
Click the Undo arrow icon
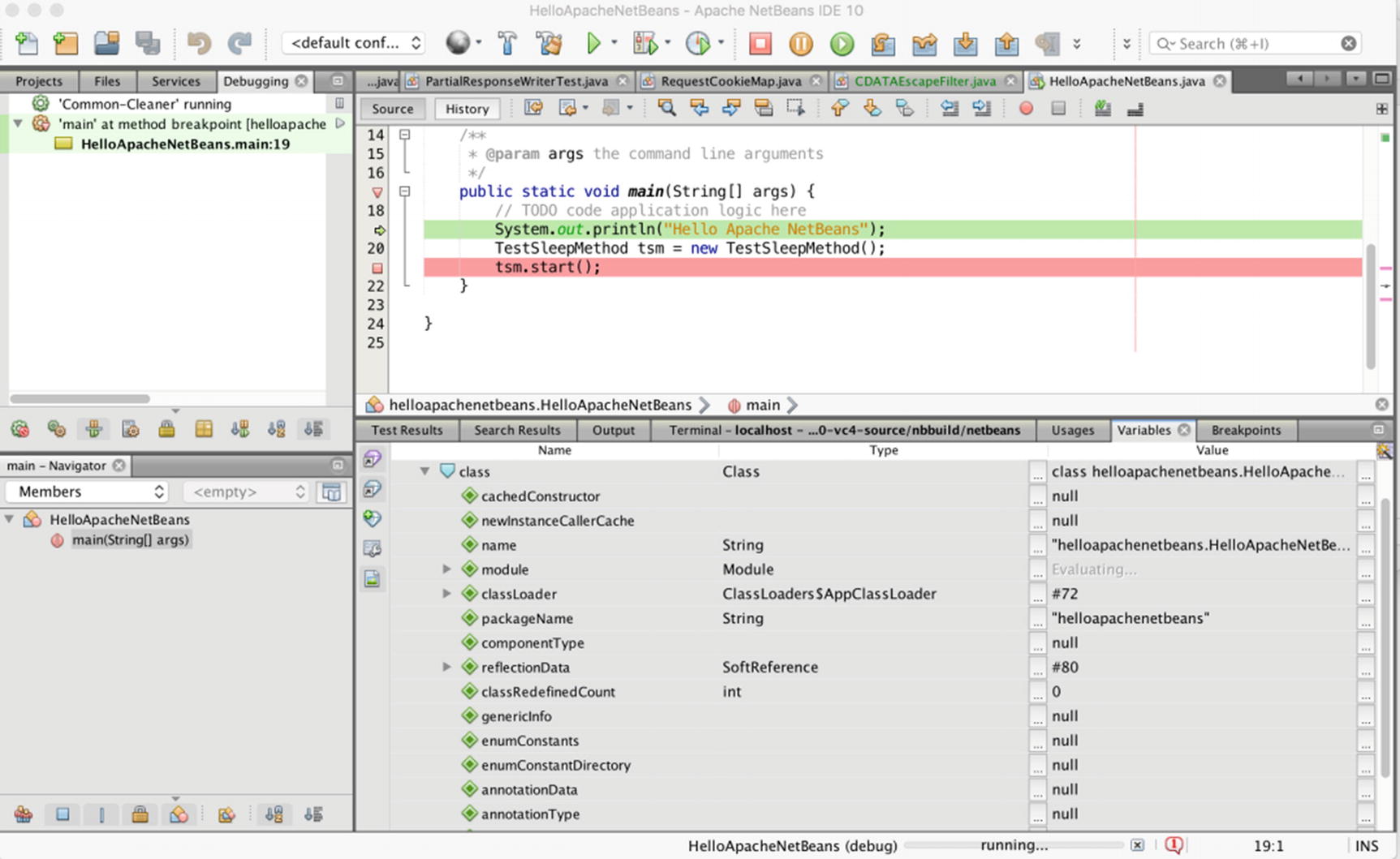[199, 43]
